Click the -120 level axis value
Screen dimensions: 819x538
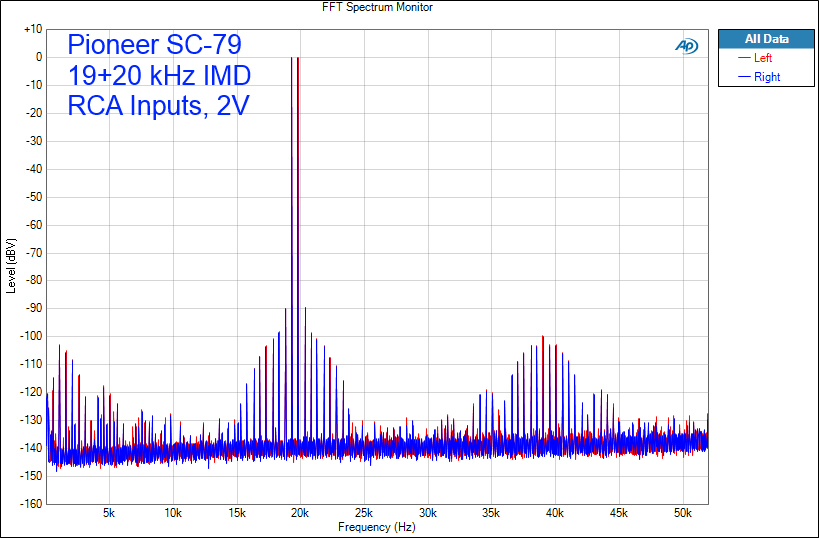(x=31, y=392)
